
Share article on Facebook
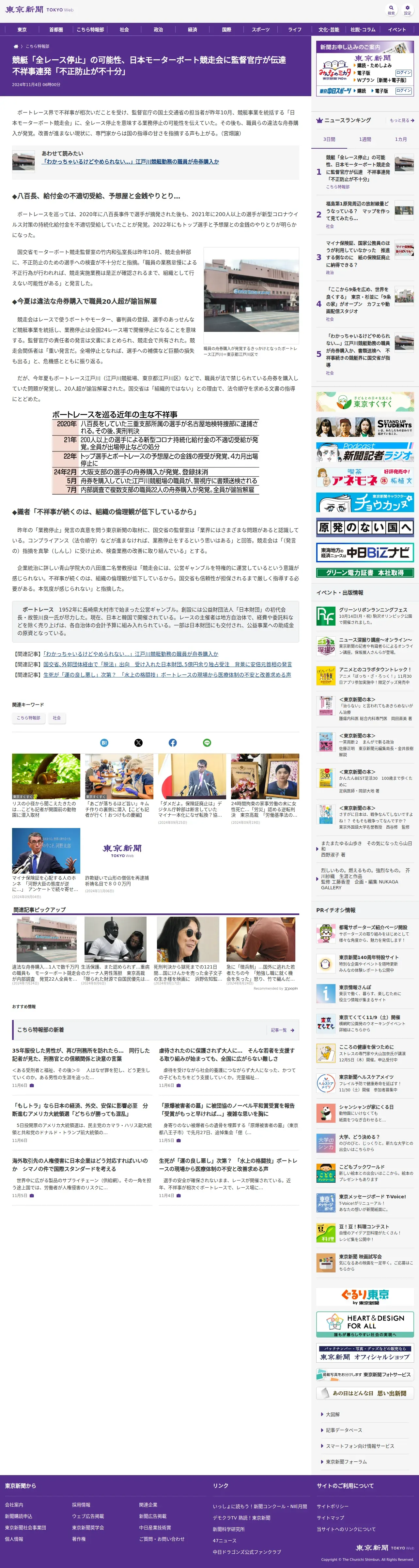[x=172, y=743]
